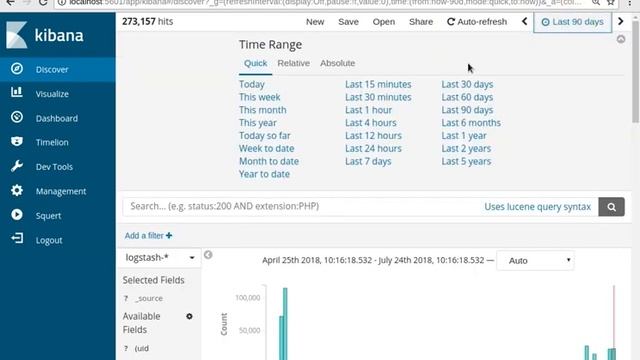This screenshot has height=360, width=640.
Task: Click the Add a filter link
Action: (149, 236)
